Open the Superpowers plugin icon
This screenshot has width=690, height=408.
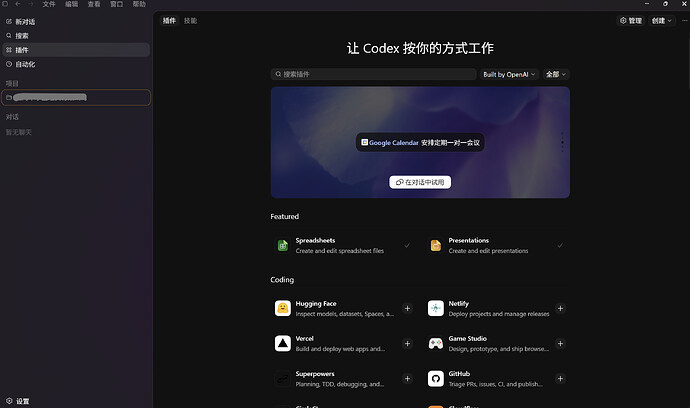(x=283, y=379)
